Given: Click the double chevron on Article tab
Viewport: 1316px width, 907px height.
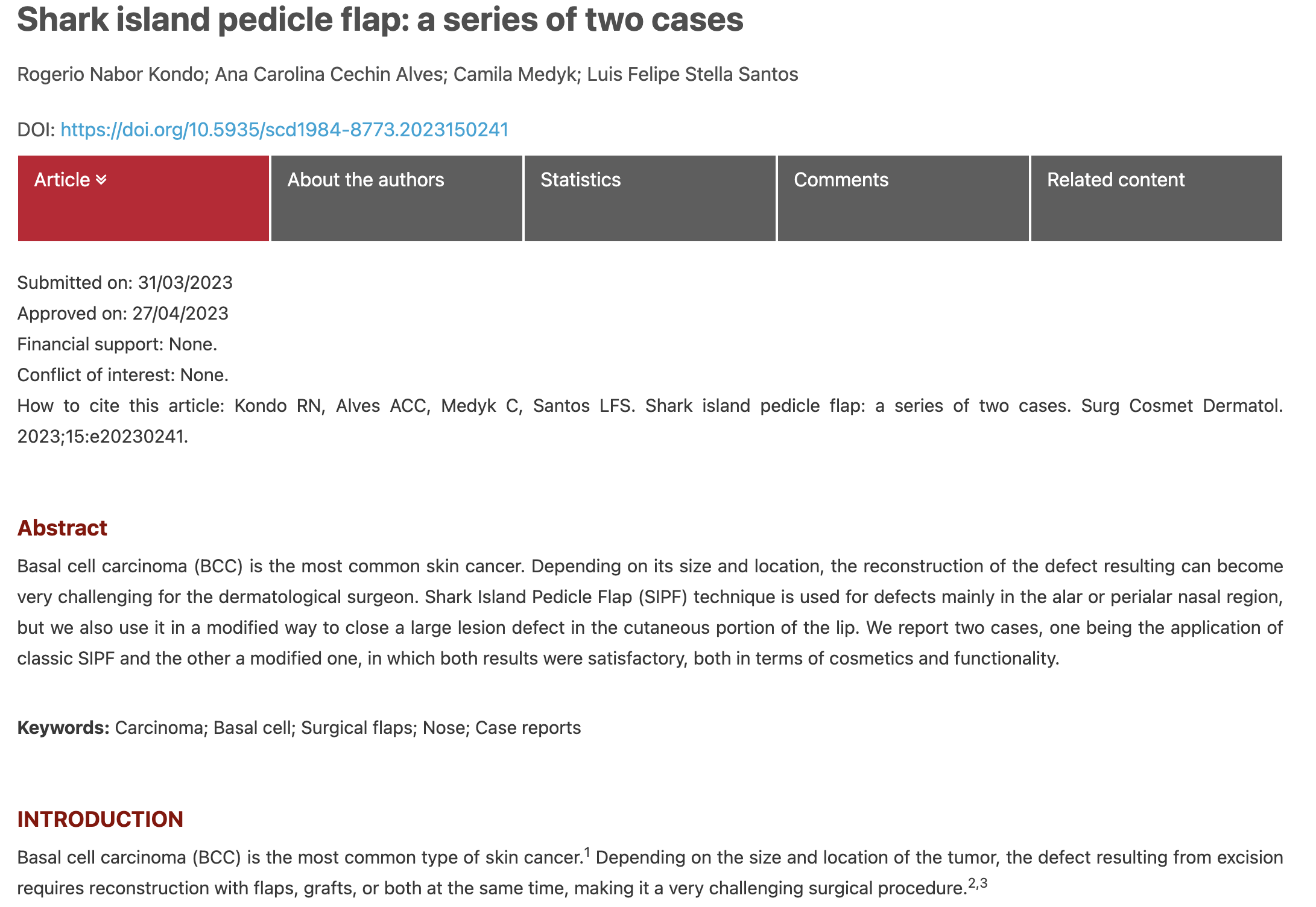Looking at the screenshot, I should [x=101, y=180].
